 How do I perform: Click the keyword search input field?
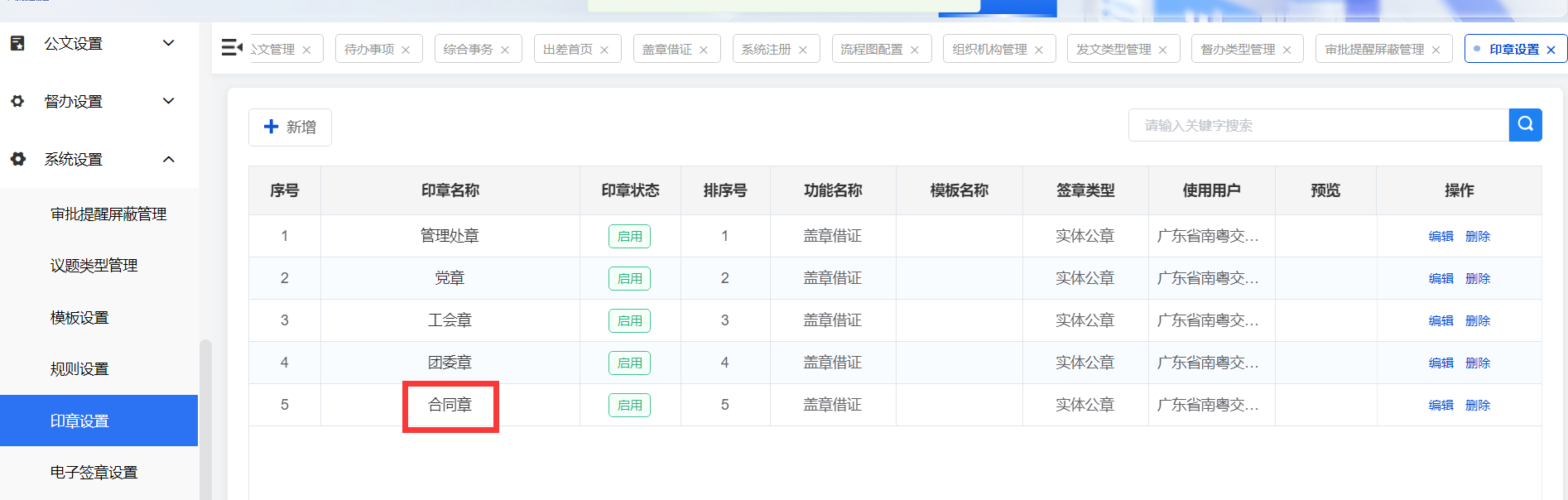[1318, 126]
